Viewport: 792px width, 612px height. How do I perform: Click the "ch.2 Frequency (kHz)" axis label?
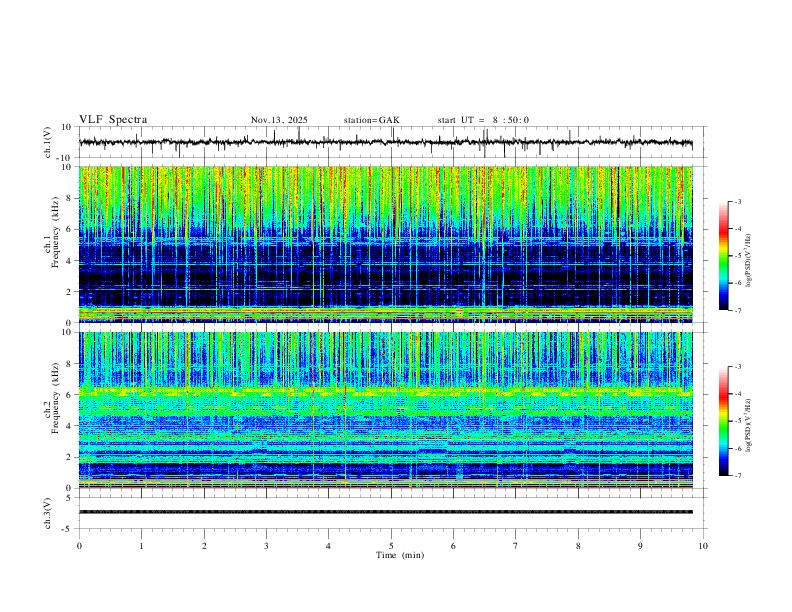pyautogui.click(x=52, y=398)
